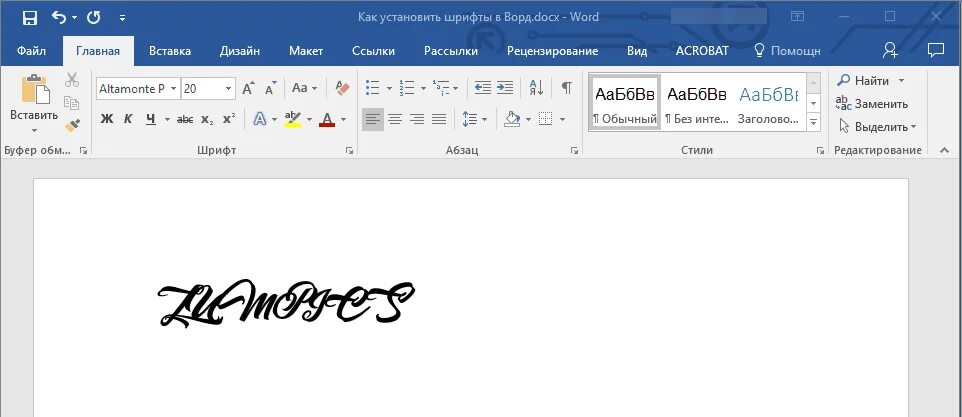
Task: Go to the Рецензирование tab
Action: pyautogui.click(x=552, y=52)
